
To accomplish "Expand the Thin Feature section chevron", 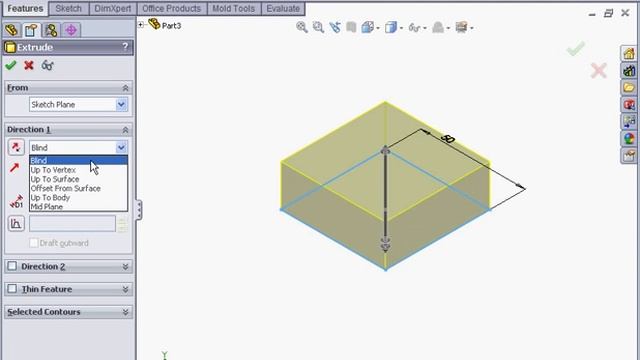I will tap(125, 289).
